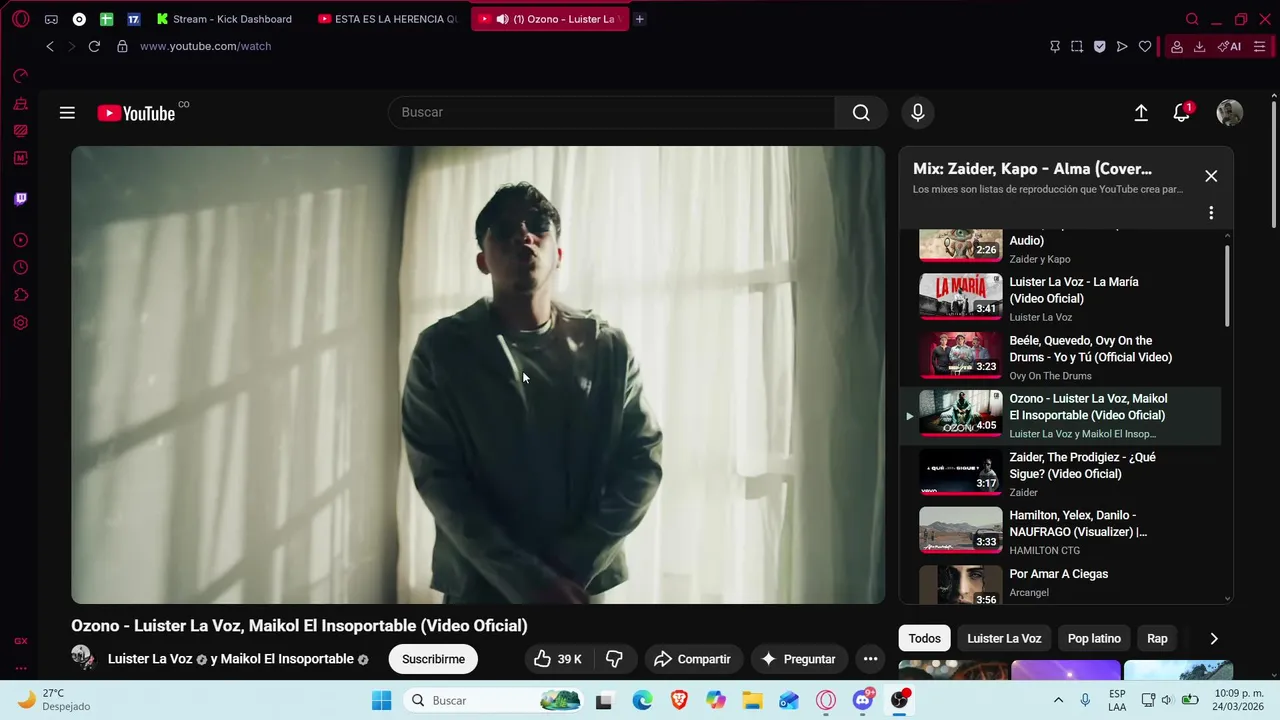Open YouTube notifications bell
Viewport: 1280px width, 720px height.
coord(1182,112)
